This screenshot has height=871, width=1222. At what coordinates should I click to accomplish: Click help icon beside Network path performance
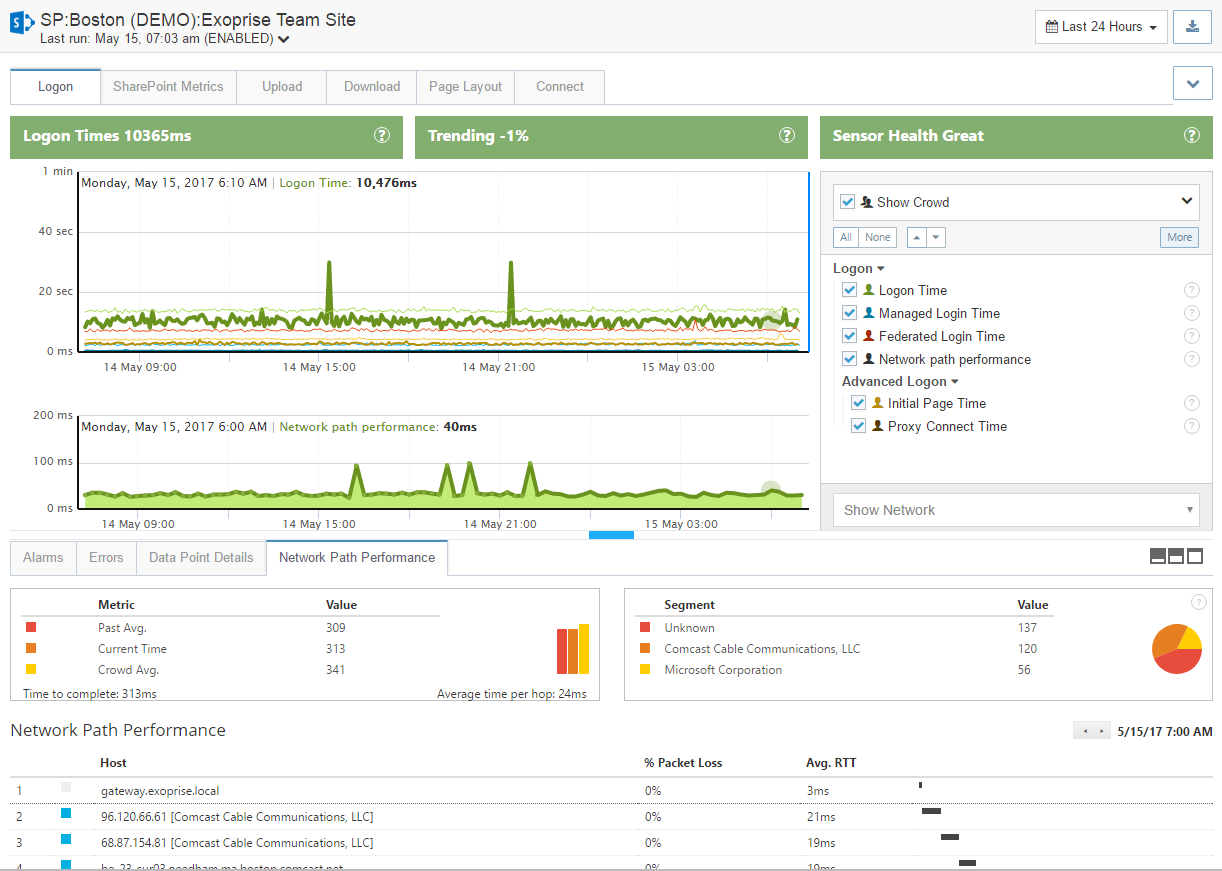1191,359
